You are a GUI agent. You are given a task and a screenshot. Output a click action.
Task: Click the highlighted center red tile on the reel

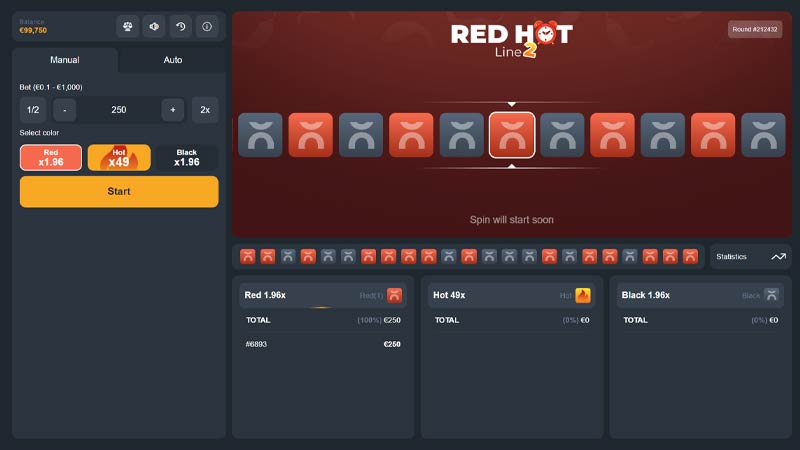[512, 135]
